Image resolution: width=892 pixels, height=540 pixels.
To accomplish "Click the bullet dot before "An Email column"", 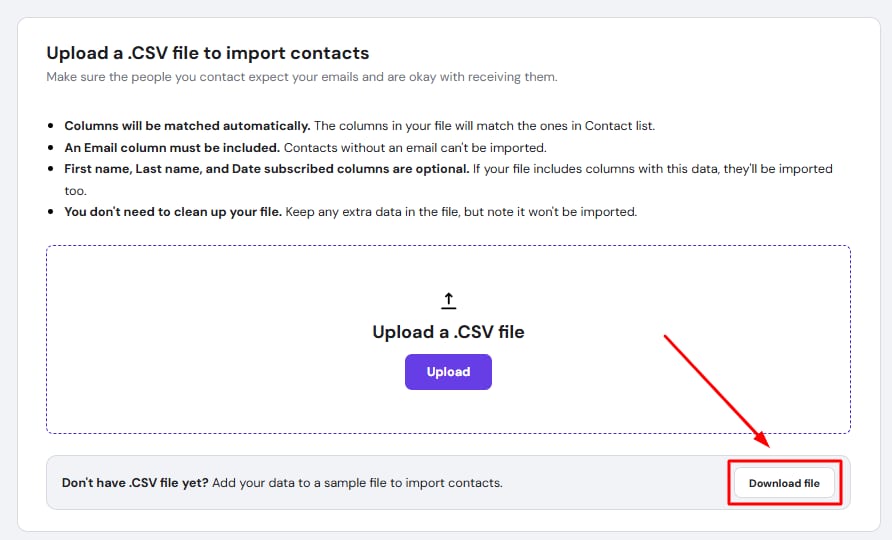I will (x=52, y=147).
